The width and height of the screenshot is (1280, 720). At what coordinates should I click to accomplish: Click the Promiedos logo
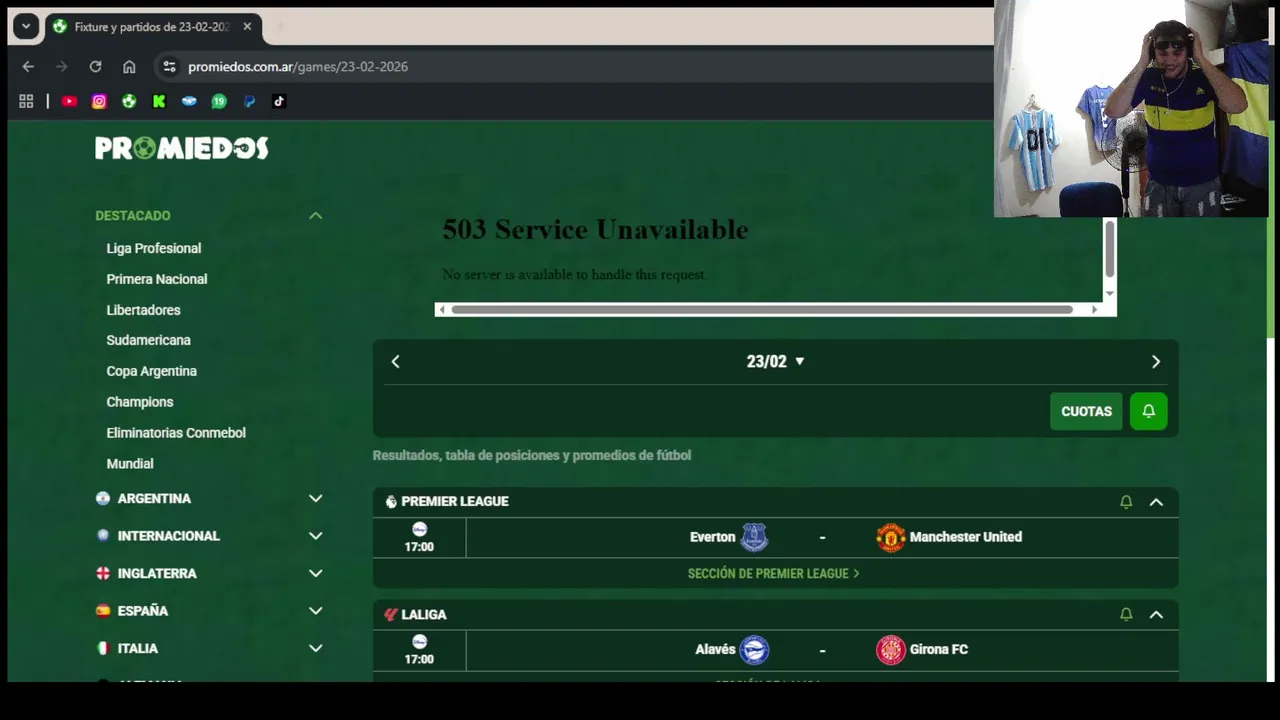coord(182,149)
